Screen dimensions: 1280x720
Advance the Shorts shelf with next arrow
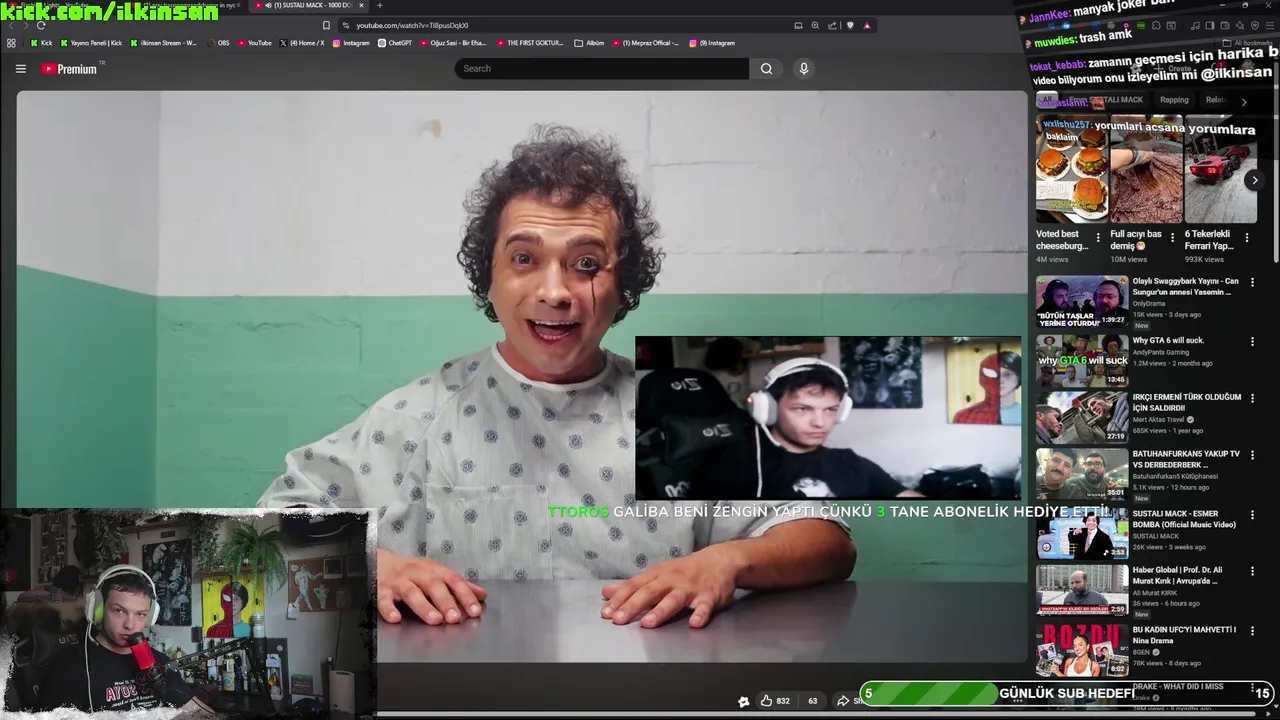(x=1254, y=180)
